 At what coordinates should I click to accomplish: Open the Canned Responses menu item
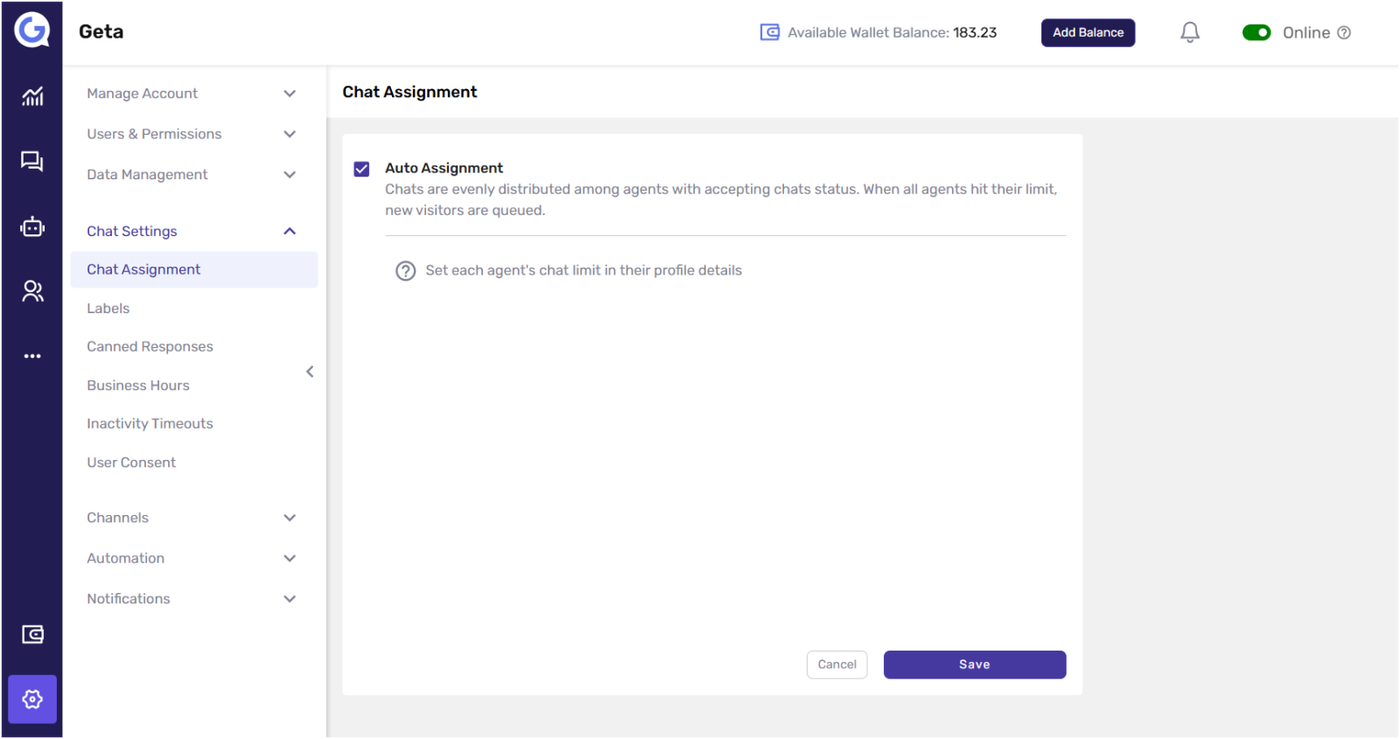150,347
